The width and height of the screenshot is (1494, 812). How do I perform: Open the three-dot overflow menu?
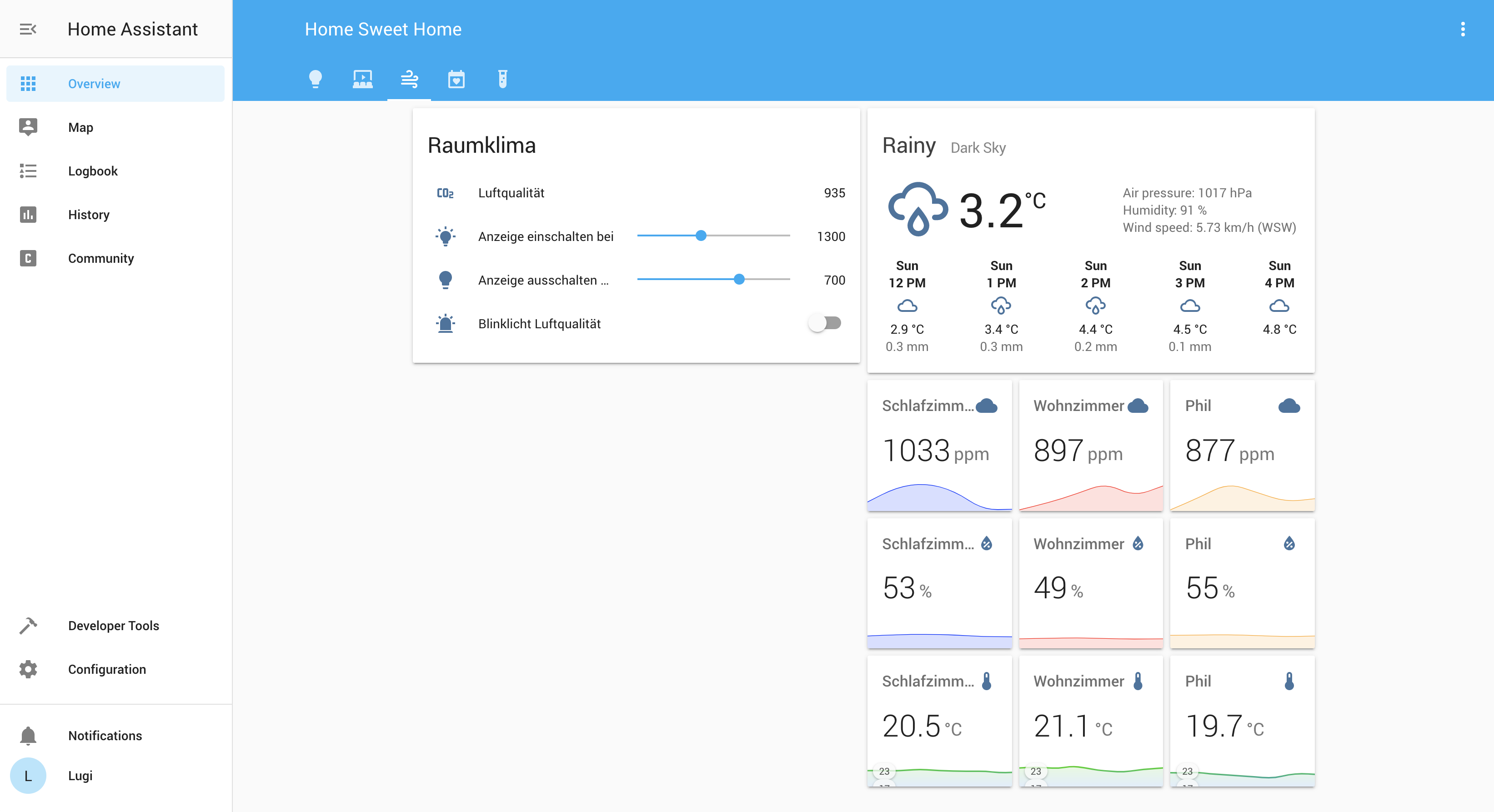pyautogui.click(x=1462, y=29)
